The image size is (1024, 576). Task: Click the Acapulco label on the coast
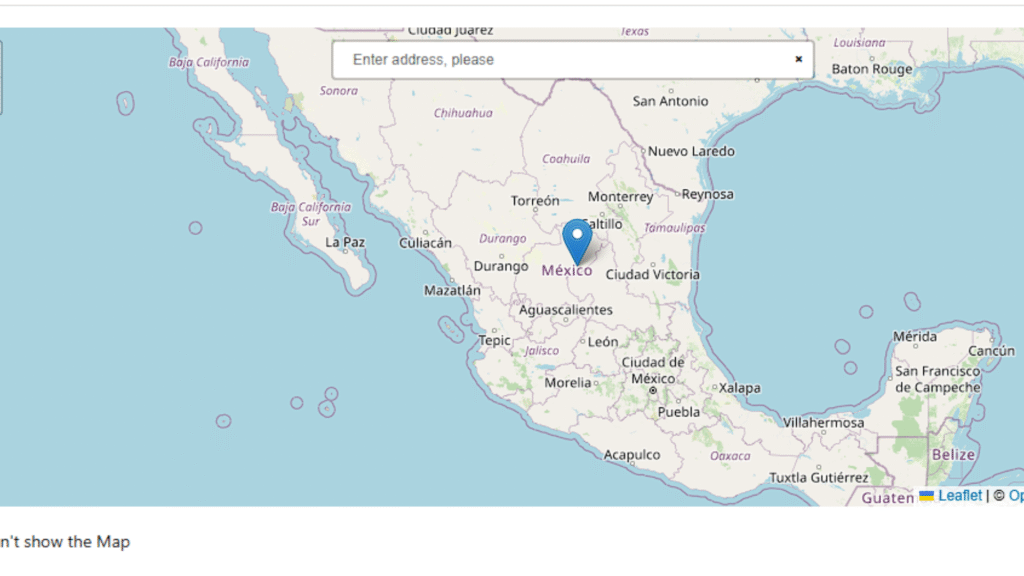pos(631,455)
